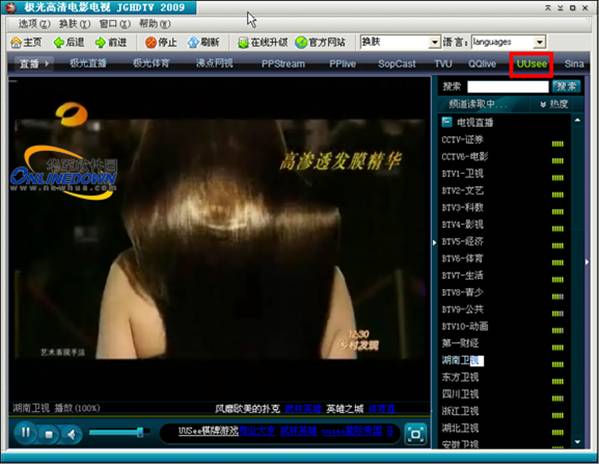
Task: Switch to the PPlive tab
Action: click(x=343, y=64)
